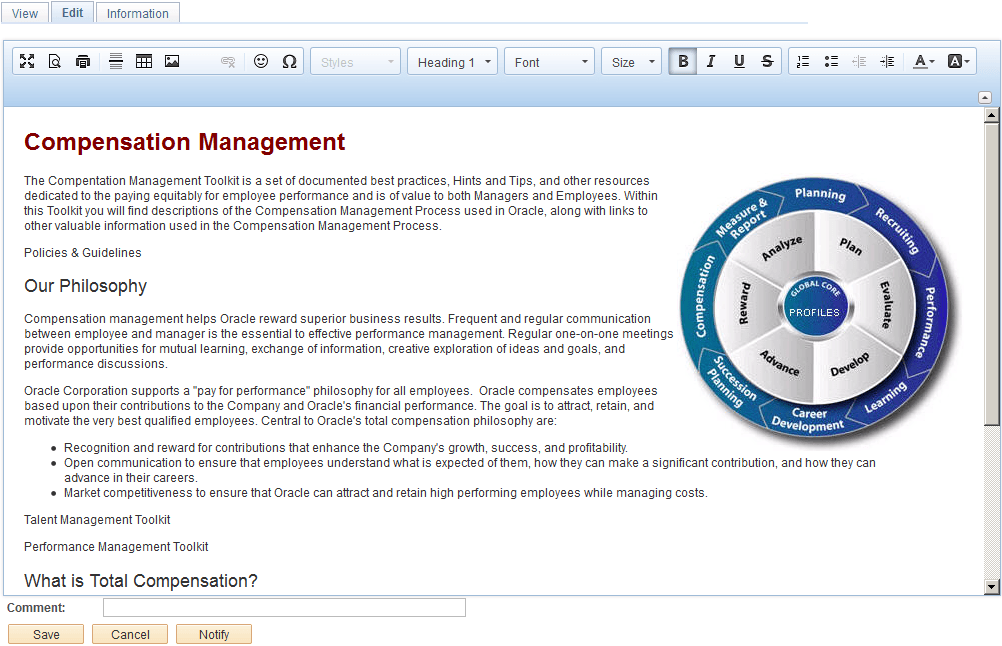1002x646 pixels.
Task: Focus the Comment input field
Action: coord(284,608)
